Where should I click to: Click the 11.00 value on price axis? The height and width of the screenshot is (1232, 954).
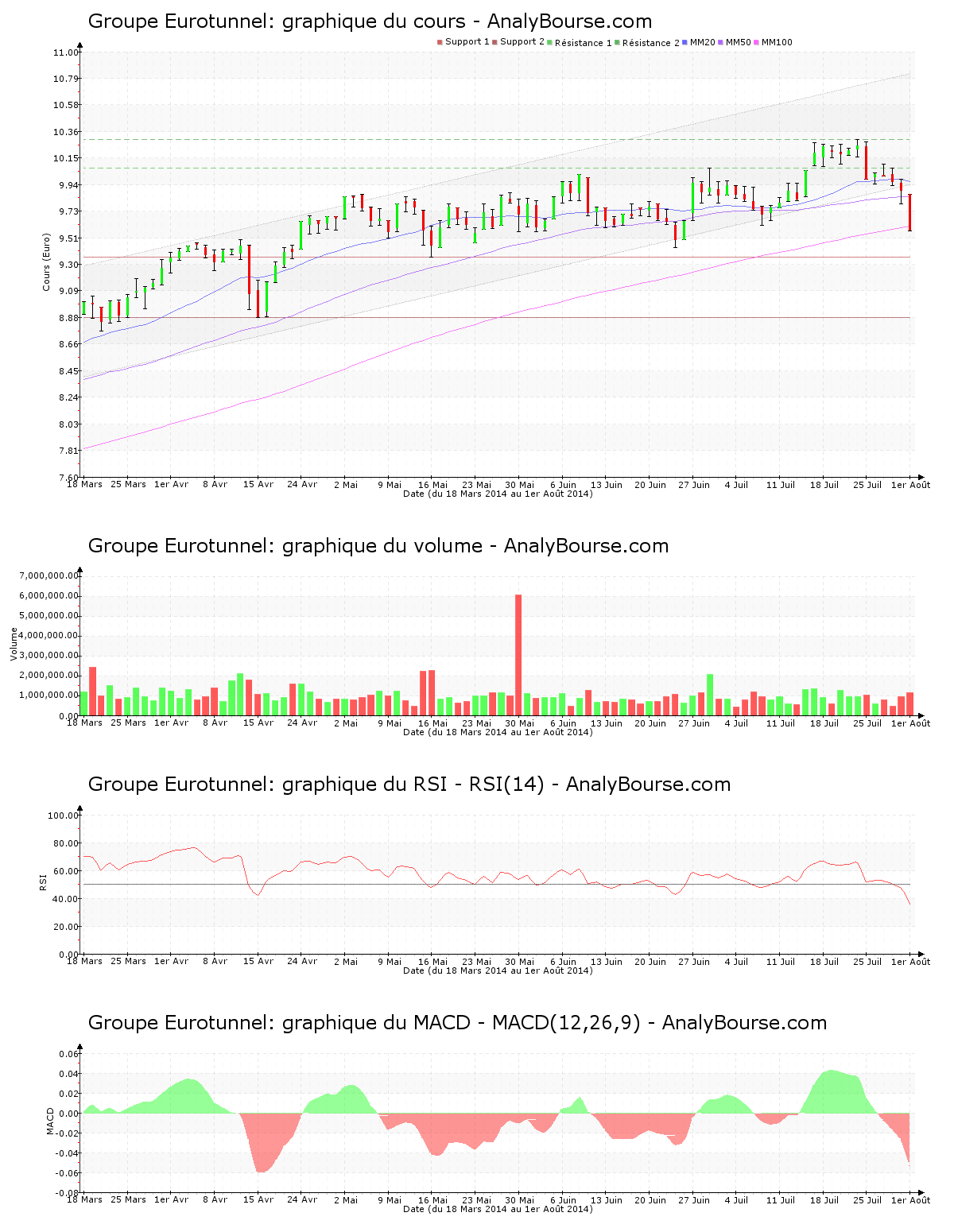[67, 52]
